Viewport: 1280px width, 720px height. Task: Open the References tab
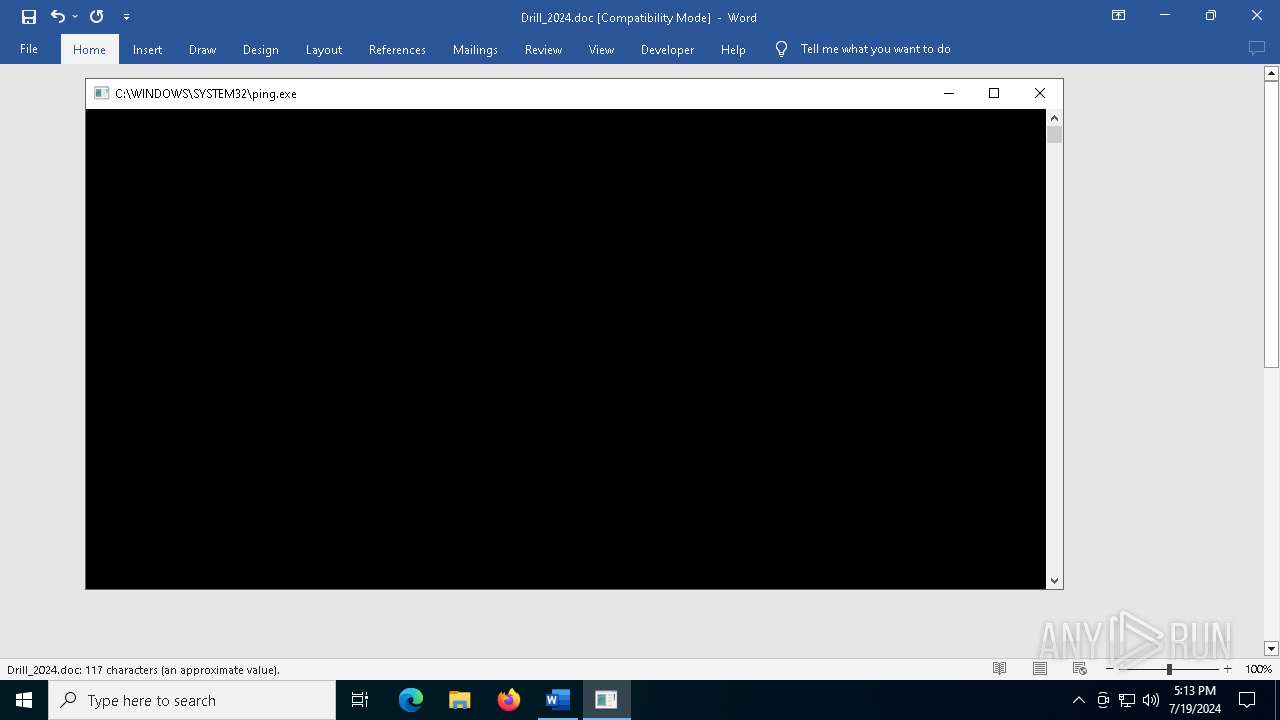tap(397, 49)
